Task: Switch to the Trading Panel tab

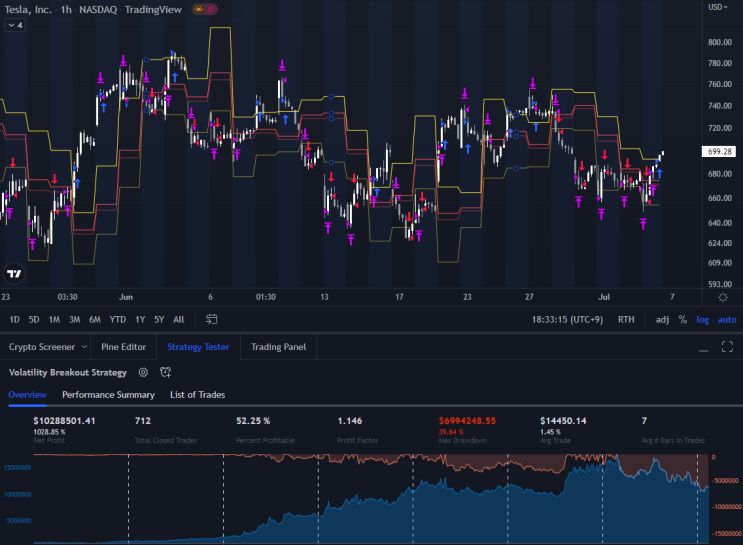Action: click(x=278, y=347)
